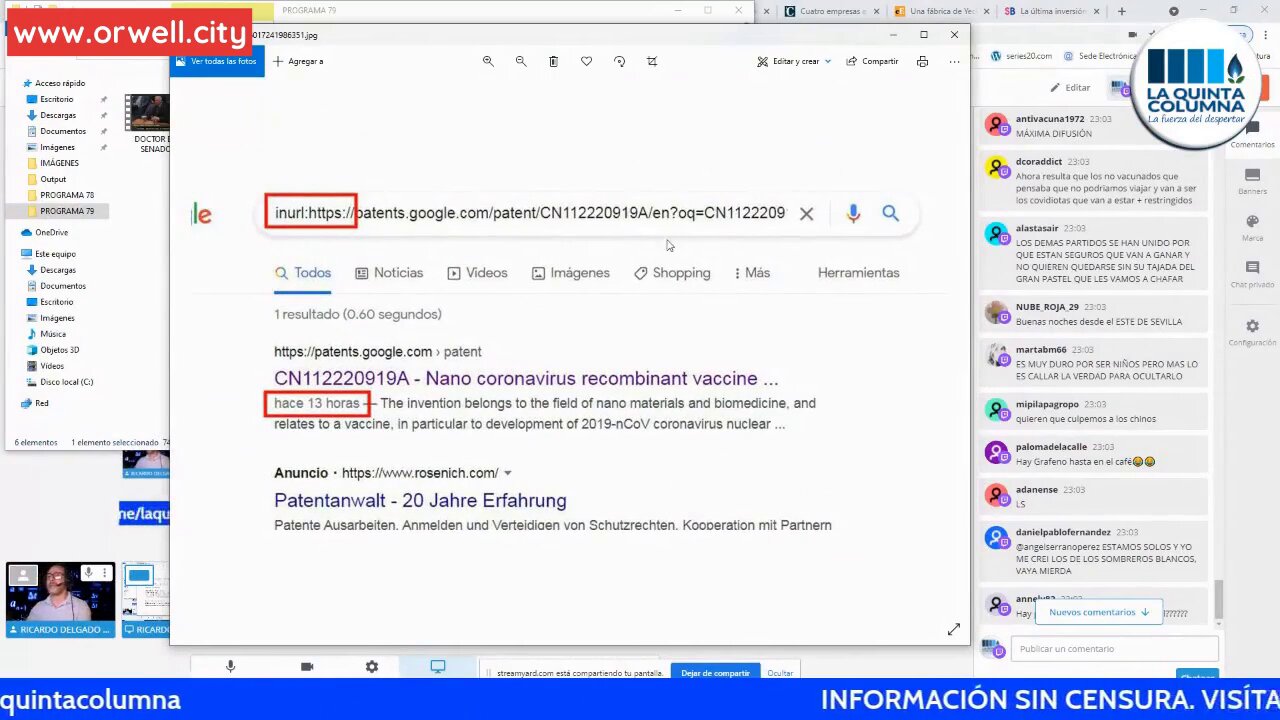The width and height of the screenshot is (1280, 720).
Task: Open Documentos under Acceso rápido in Explorer
Action: tap(63, 131)
